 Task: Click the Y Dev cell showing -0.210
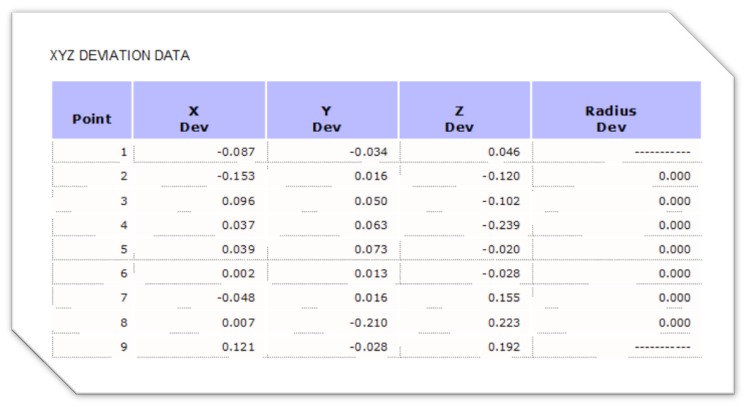[x=369, y=322]
